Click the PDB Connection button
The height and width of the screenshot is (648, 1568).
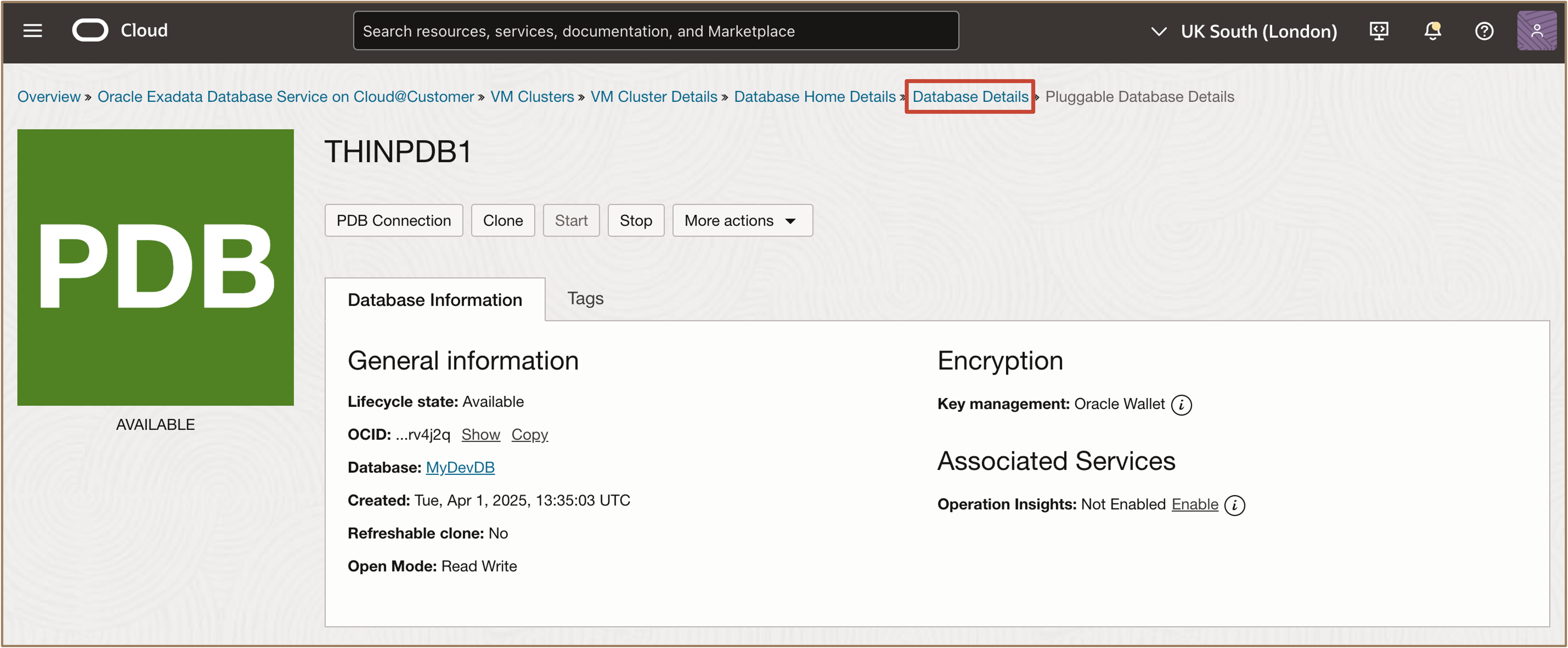pos(393,220)
